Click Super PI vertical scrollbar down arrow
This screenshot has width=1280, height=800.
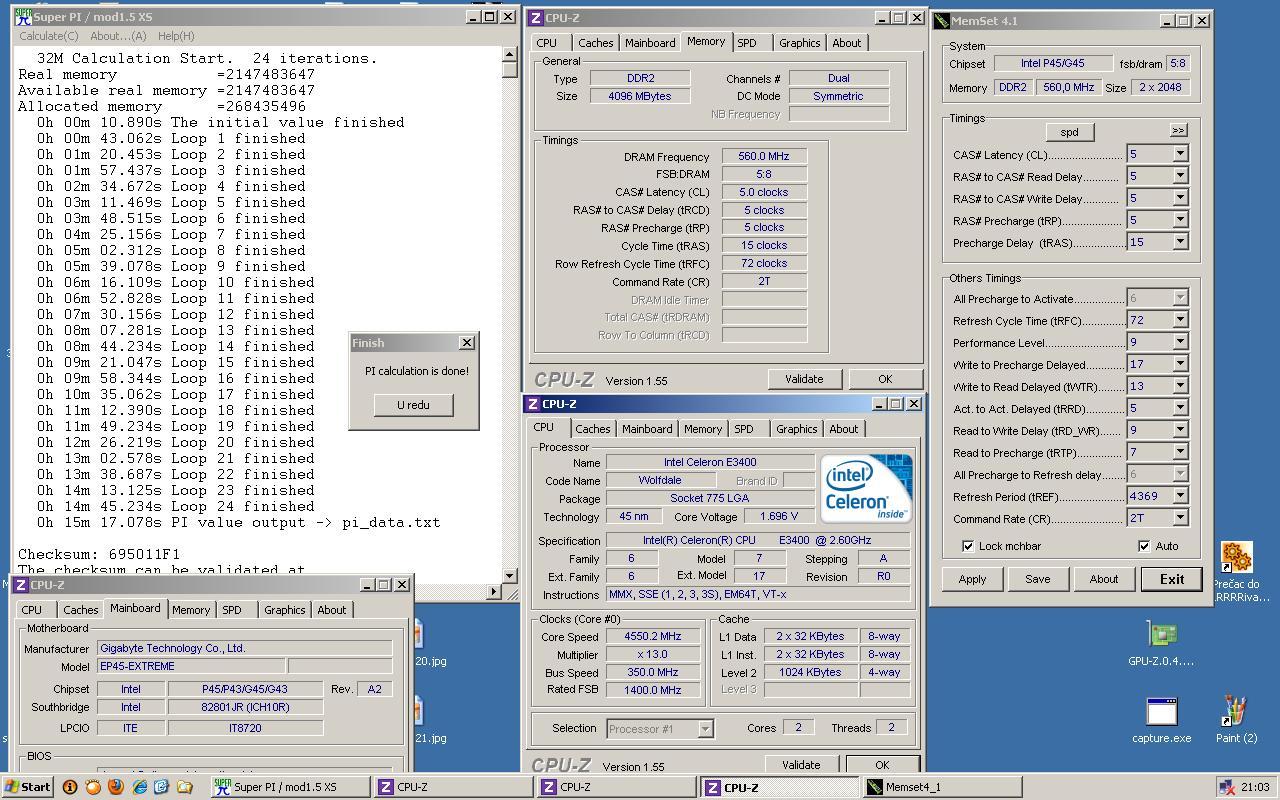tap(510, 576)
